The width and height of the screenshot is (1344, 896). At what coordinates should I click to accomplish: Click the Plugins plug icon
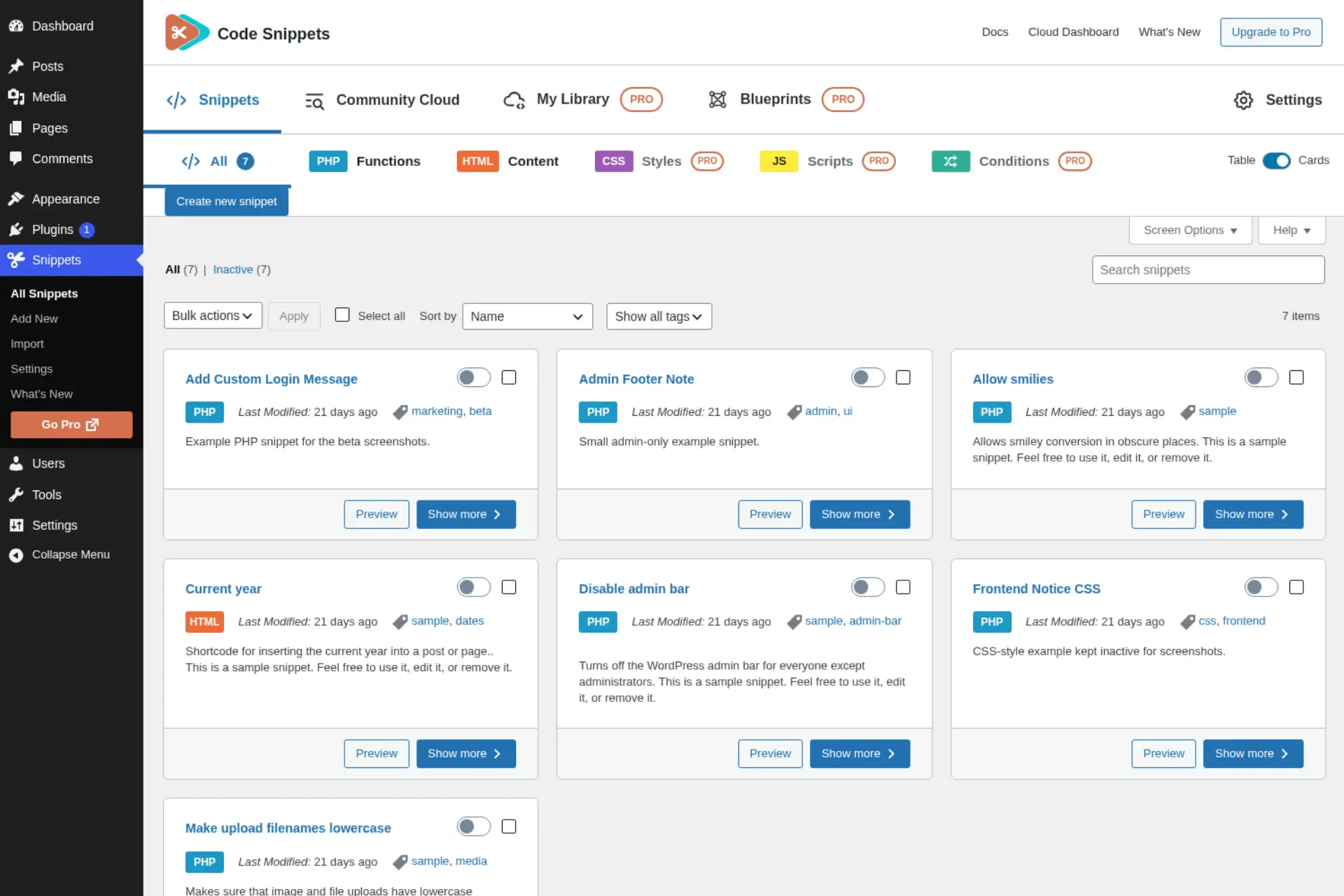[16, 230]
